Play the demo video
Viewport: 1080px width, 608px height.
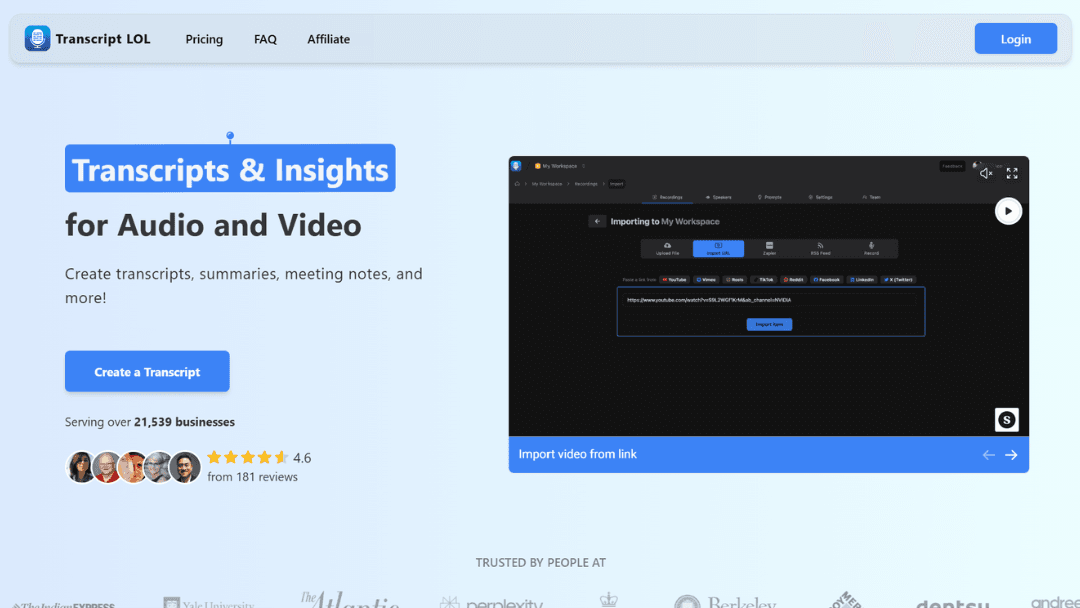click(1008, 211)
